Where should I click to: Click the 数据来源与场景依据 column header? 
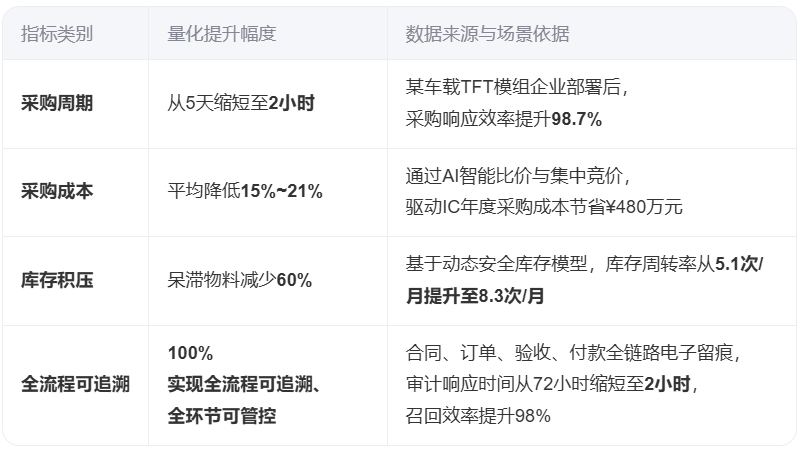[487, 34]
